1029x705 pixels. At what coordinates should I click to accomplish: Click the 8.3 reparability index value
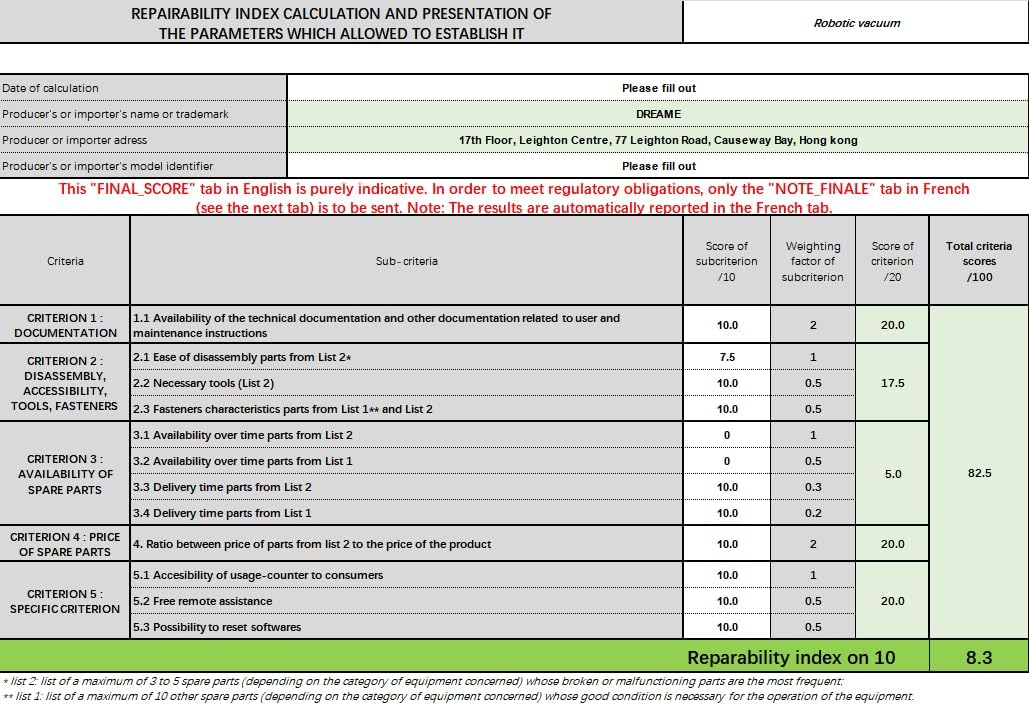979,657
